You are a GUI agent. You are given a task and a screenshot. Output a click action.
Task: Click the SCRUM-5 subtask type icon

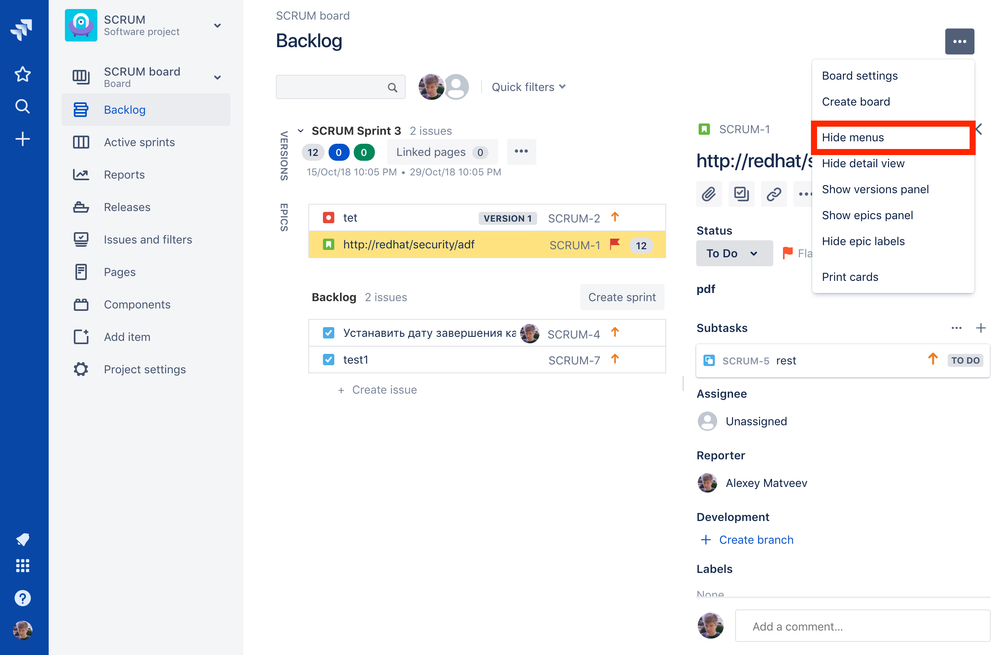pyautogui.click(x=709, y=361)
